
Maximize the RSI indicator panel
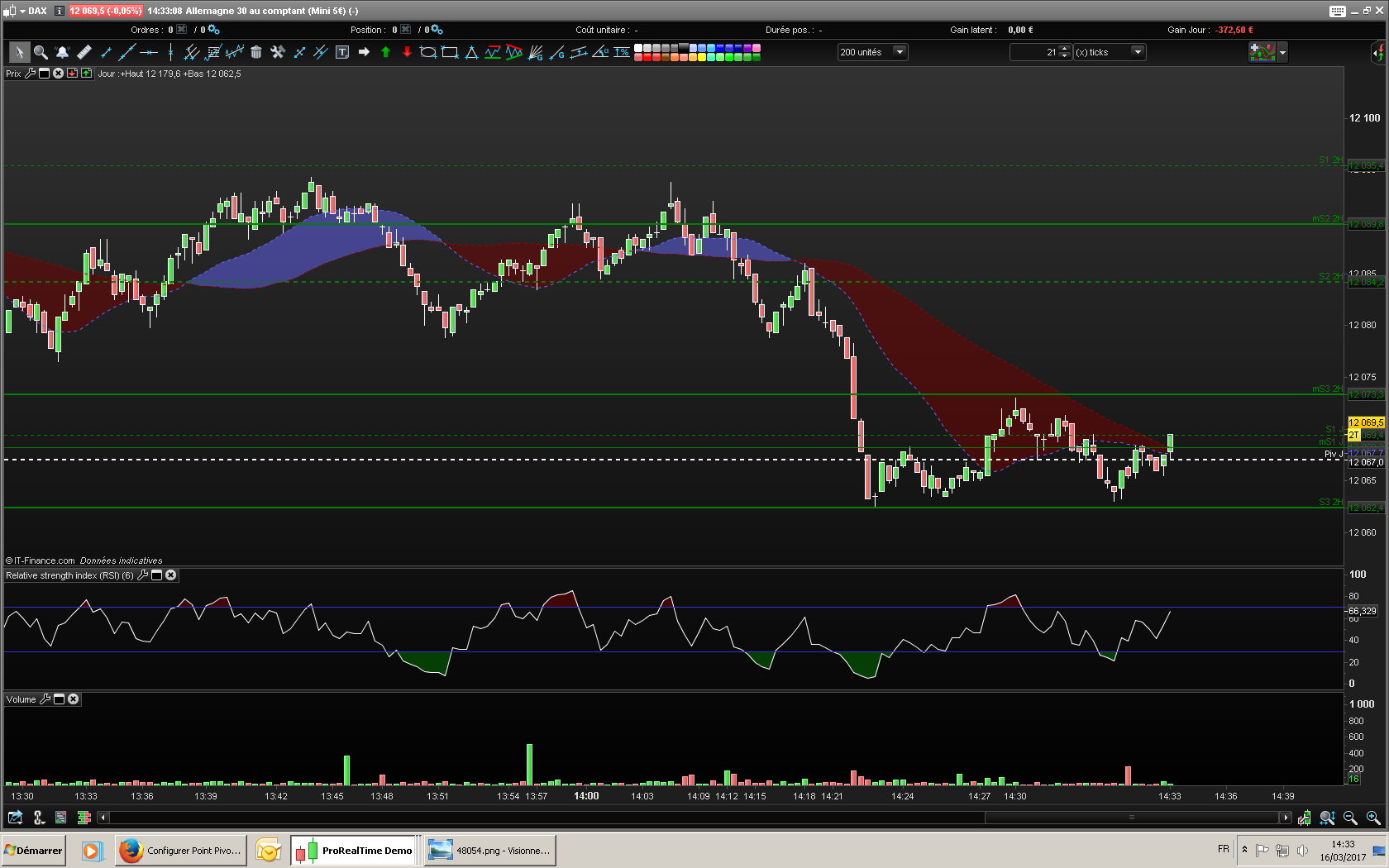click(x=156, y=575)
